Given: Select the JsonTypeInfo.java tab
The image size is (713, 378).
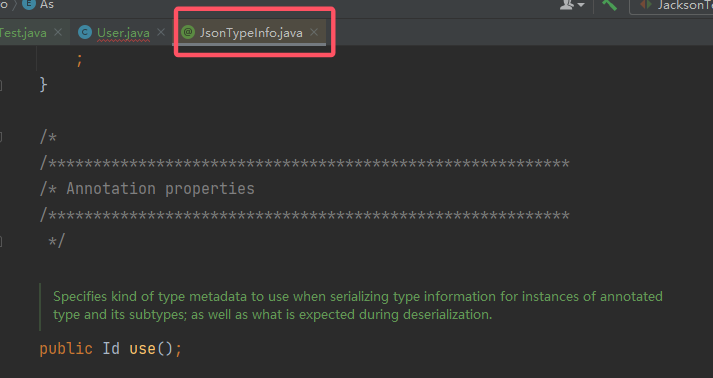Looking at the screenshot, I should pos(251,33).
